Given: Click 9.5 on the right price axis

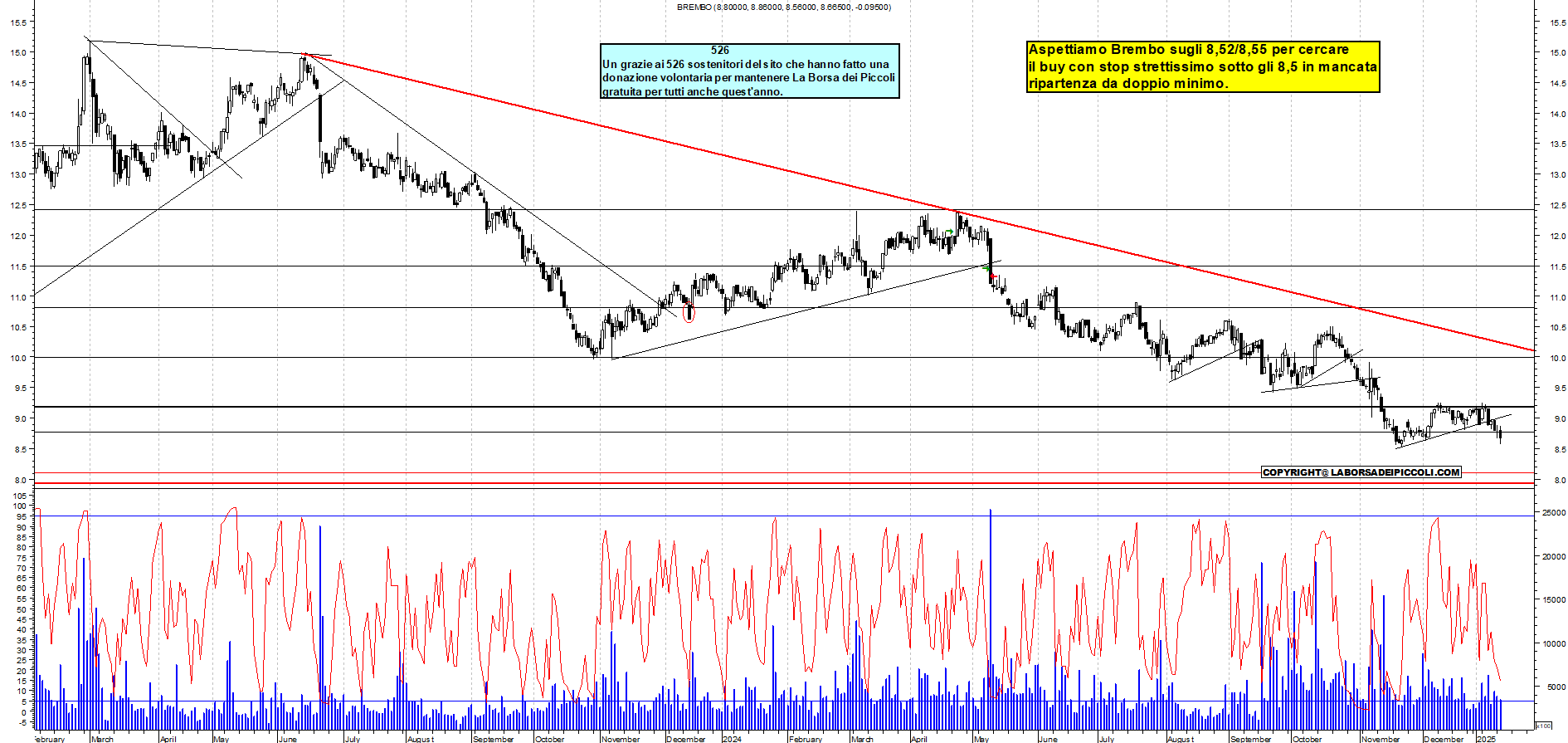Looking at the screenshot, I should tap(1559, 389).
